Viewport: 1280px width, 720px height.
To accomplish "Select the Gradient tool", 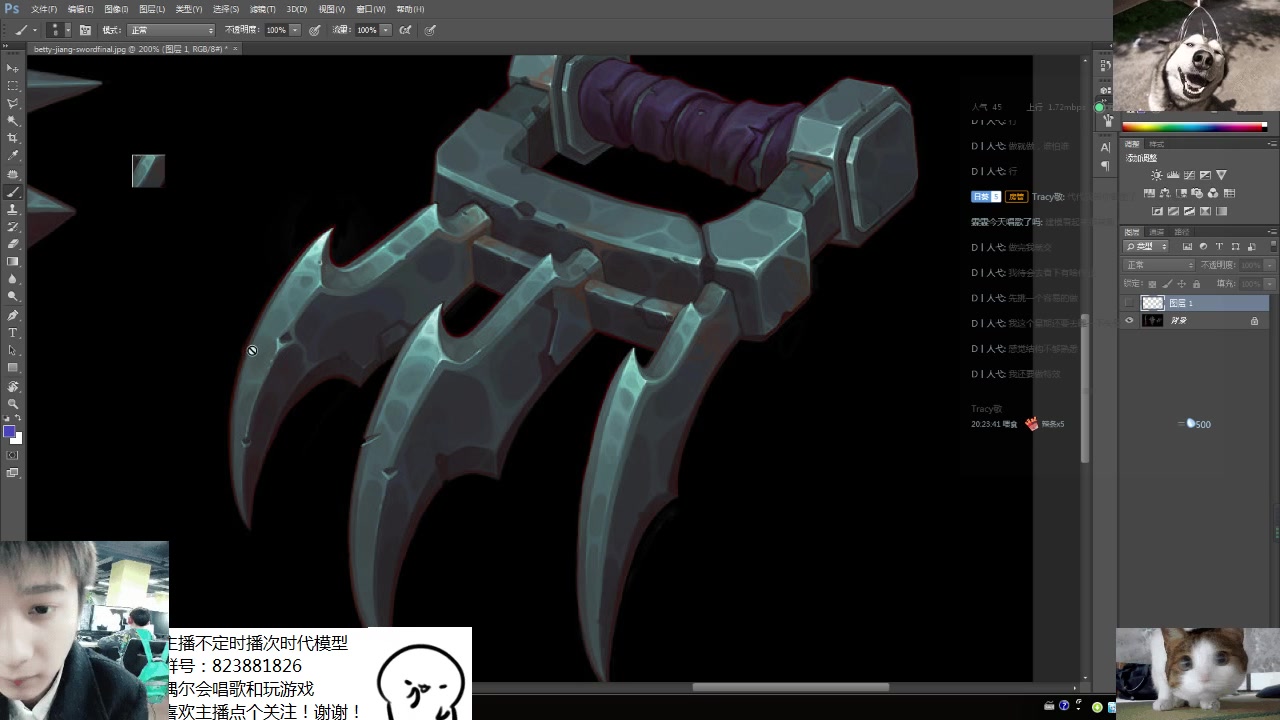I will point(13,262).
